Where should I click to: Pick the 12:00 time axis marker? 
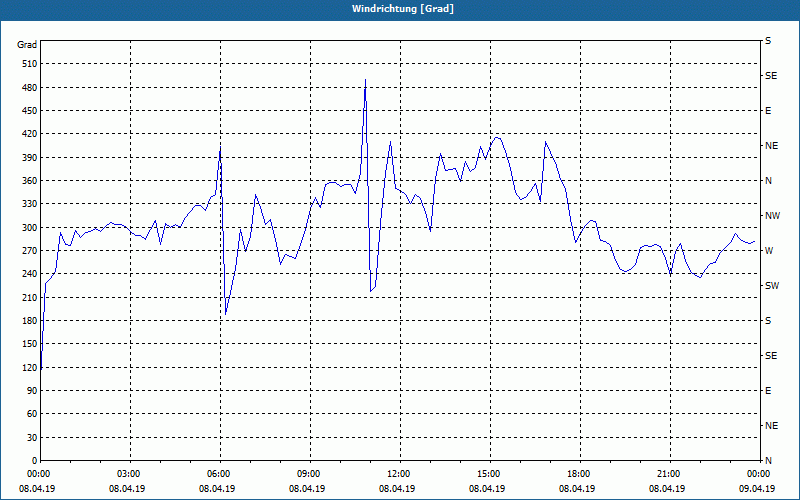[399, 474]
